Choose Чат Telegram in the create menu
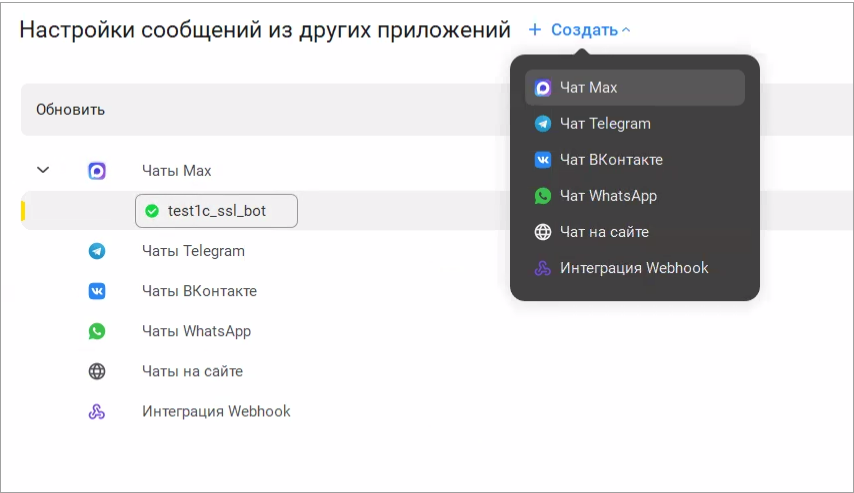854x493 pixels. point(635,124)
